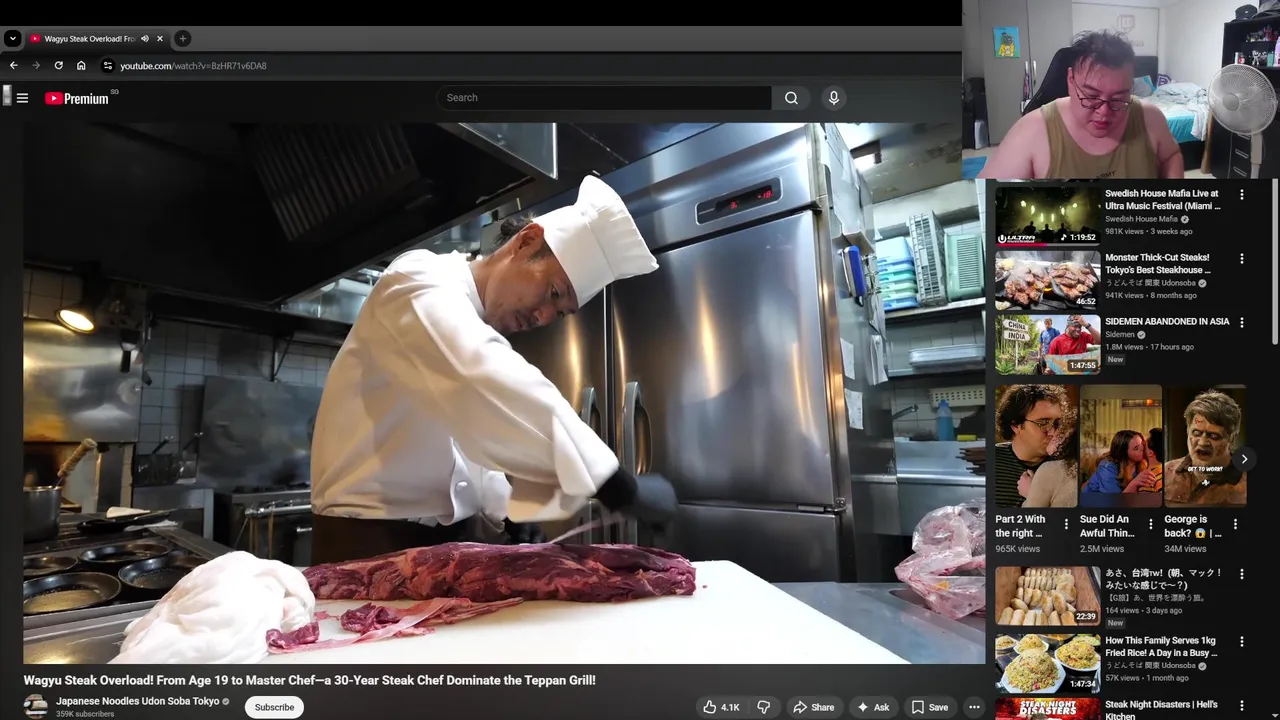Open Sue Did An Awful Thing short thumbnail
1280x720 pixels.
[1120, 446]
